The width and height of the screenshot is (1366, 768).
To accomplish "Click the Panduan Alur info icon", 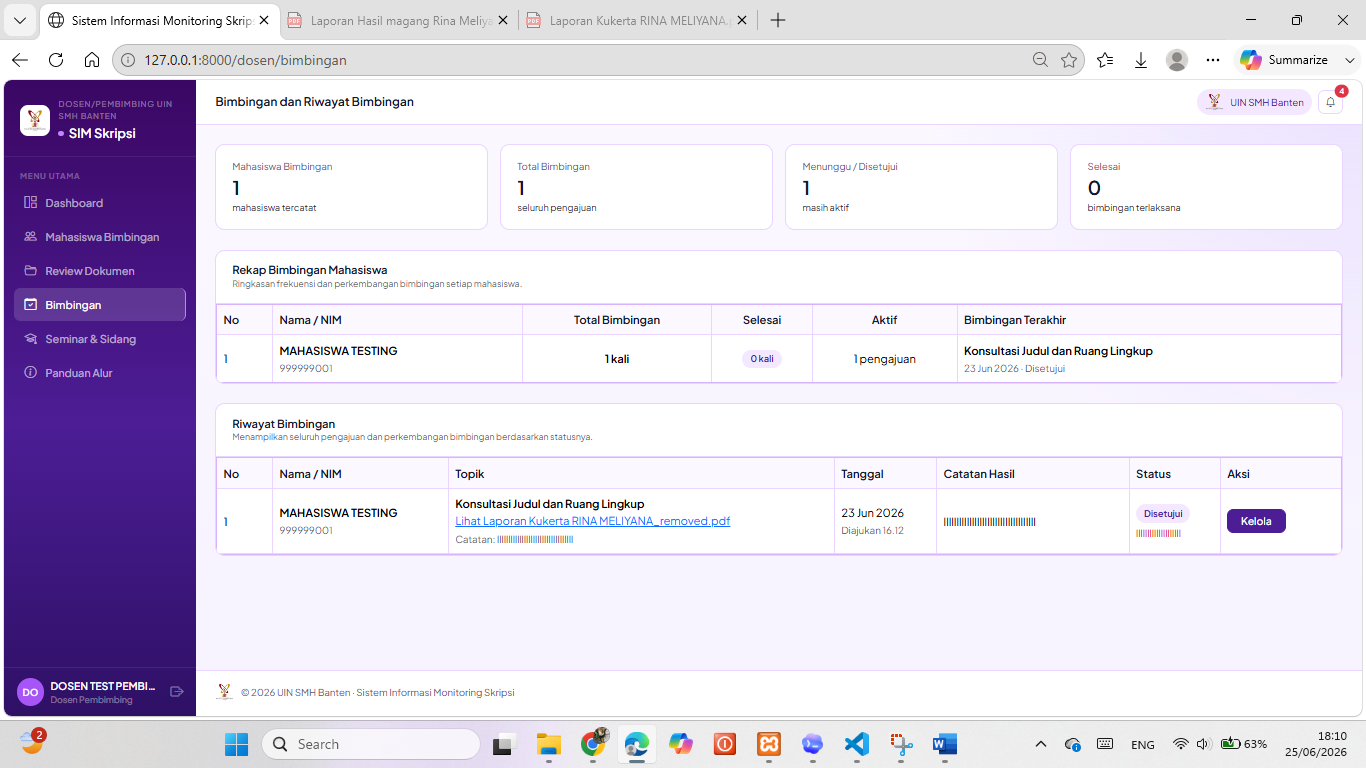I will pos(30,373).
